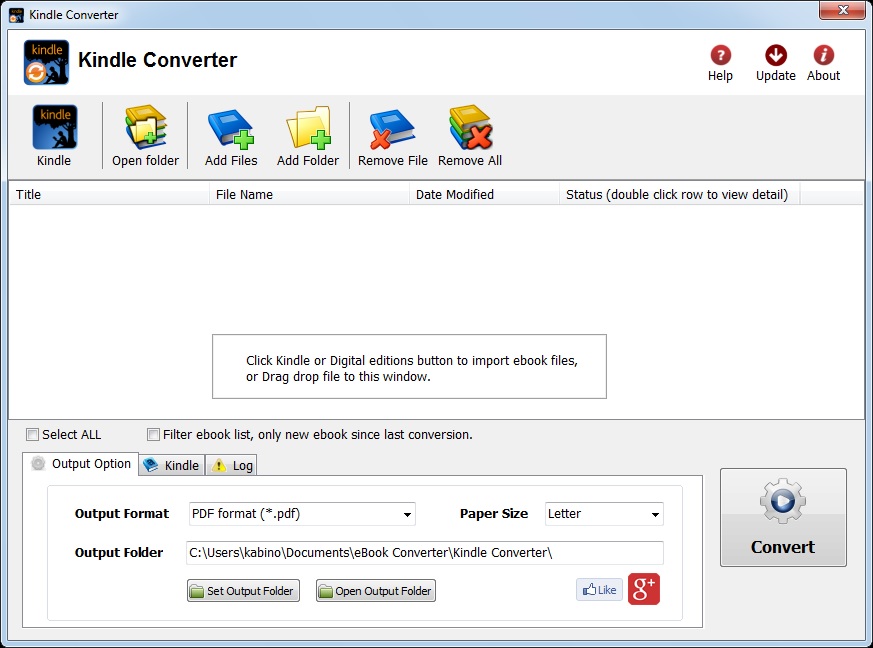Click the Google Plus share icon
873x648 pixels.
(x=644, y=589)
